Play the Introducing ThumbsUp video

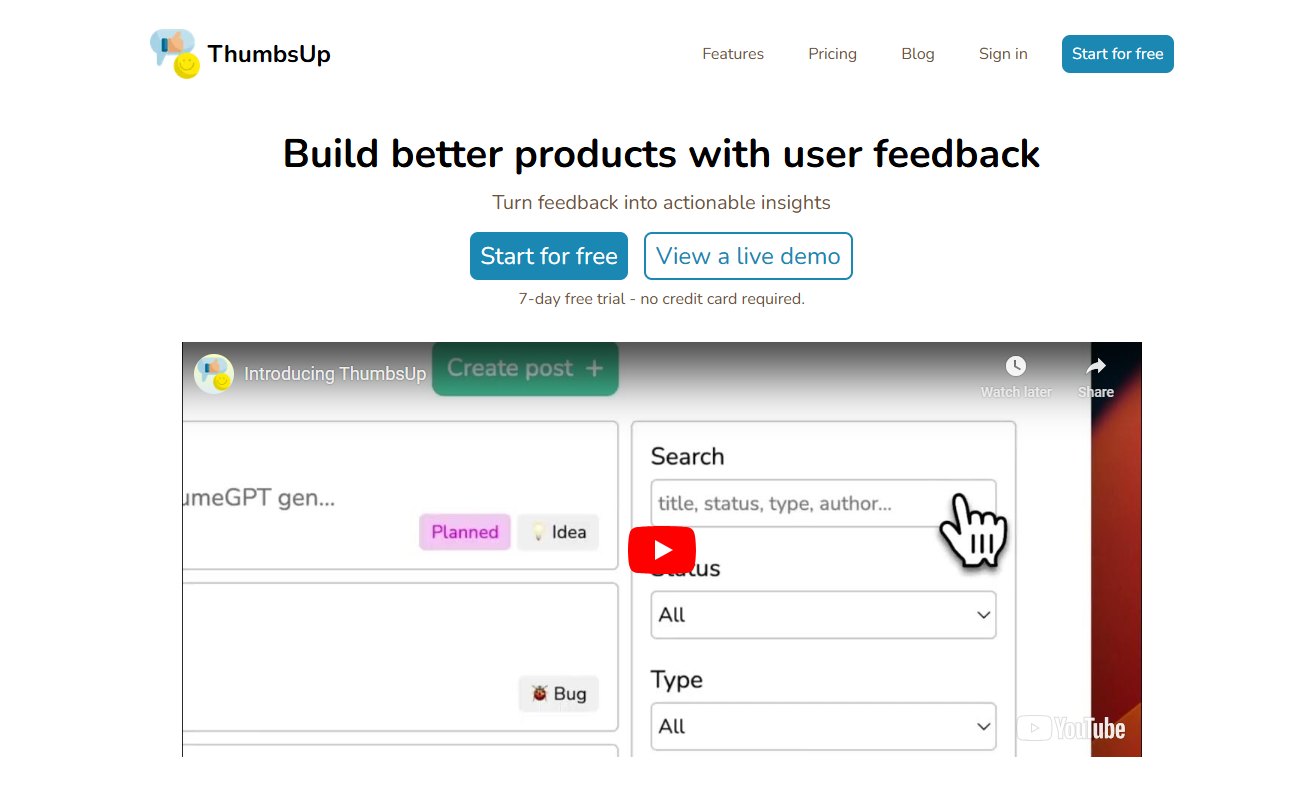click(x=662, y=550)
